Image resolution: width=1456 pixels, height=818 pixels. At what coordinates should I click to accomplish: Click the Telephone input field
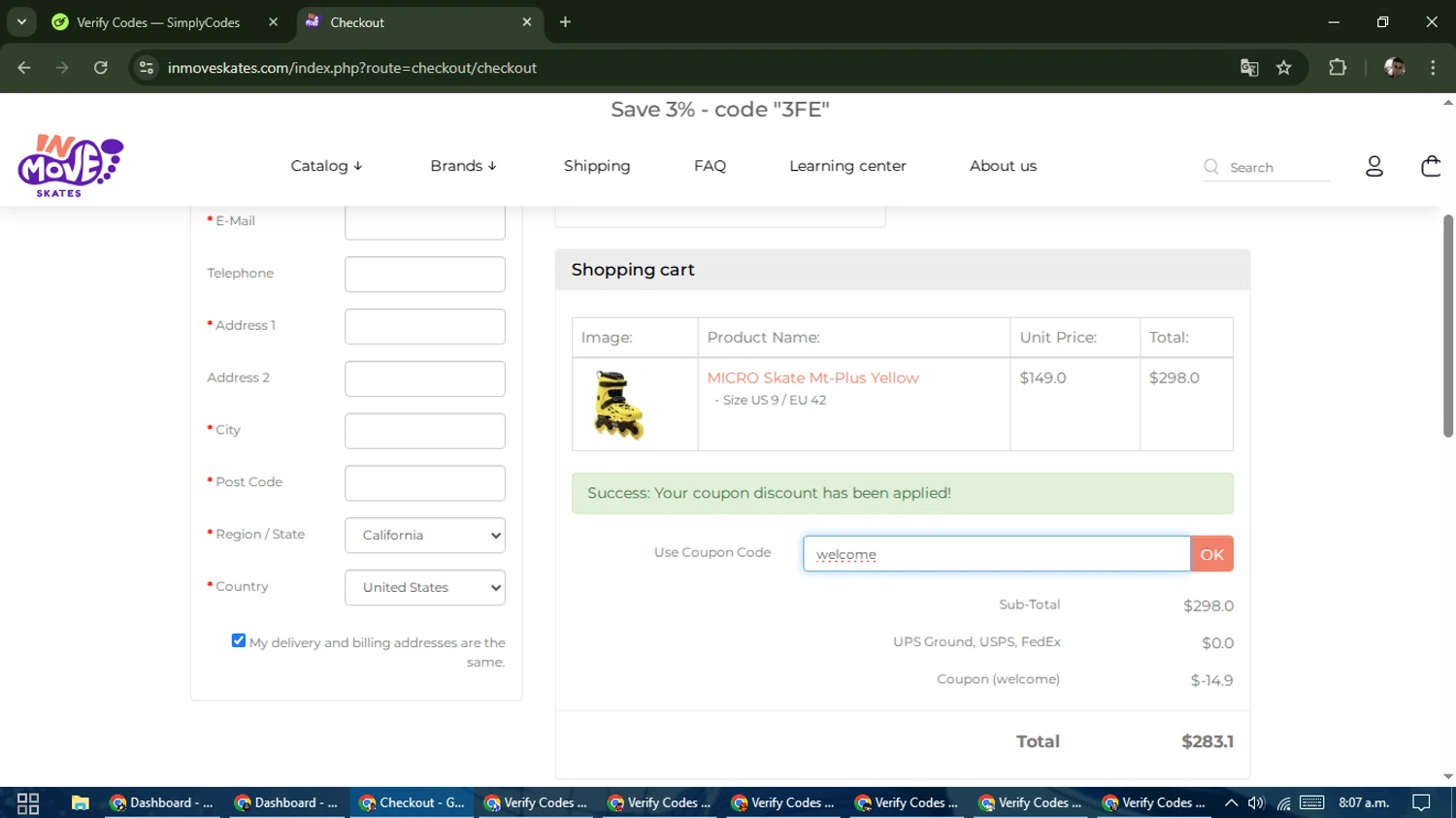[425, 275]
